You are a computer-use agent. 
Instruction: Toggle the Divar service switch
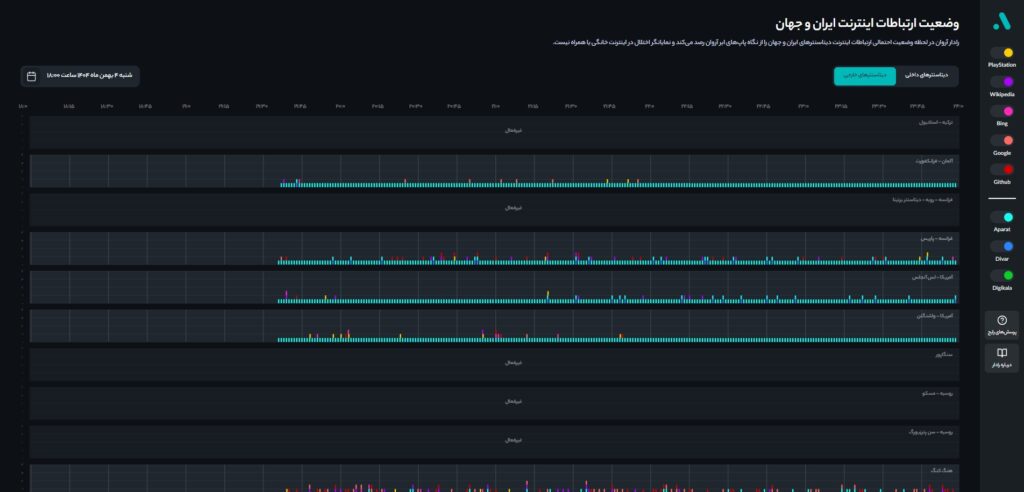coord(1001,245)
